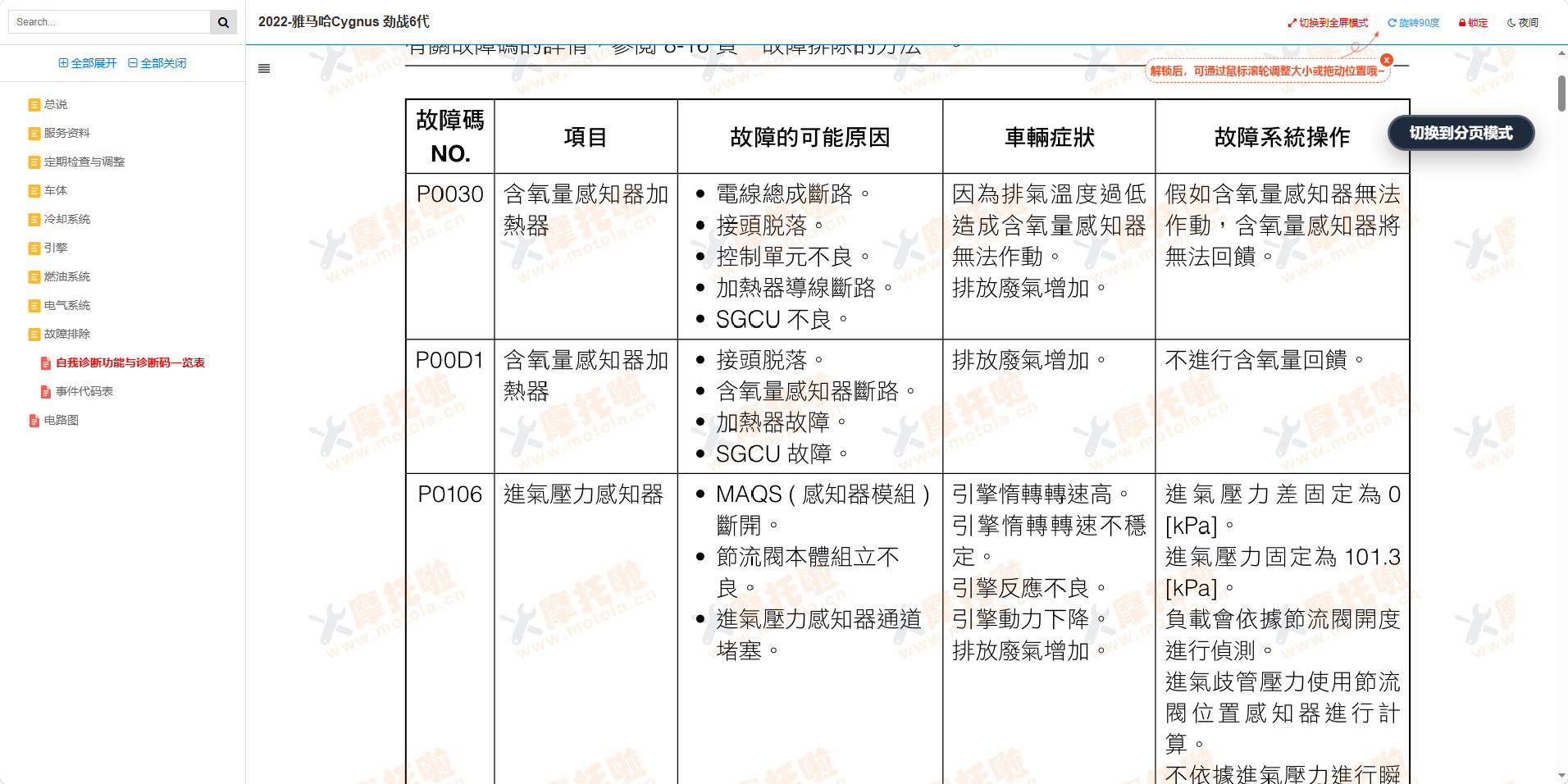Open the 电路图 document
The width and height of the screenshot is (1568, 784).
[x=62, y=420]
